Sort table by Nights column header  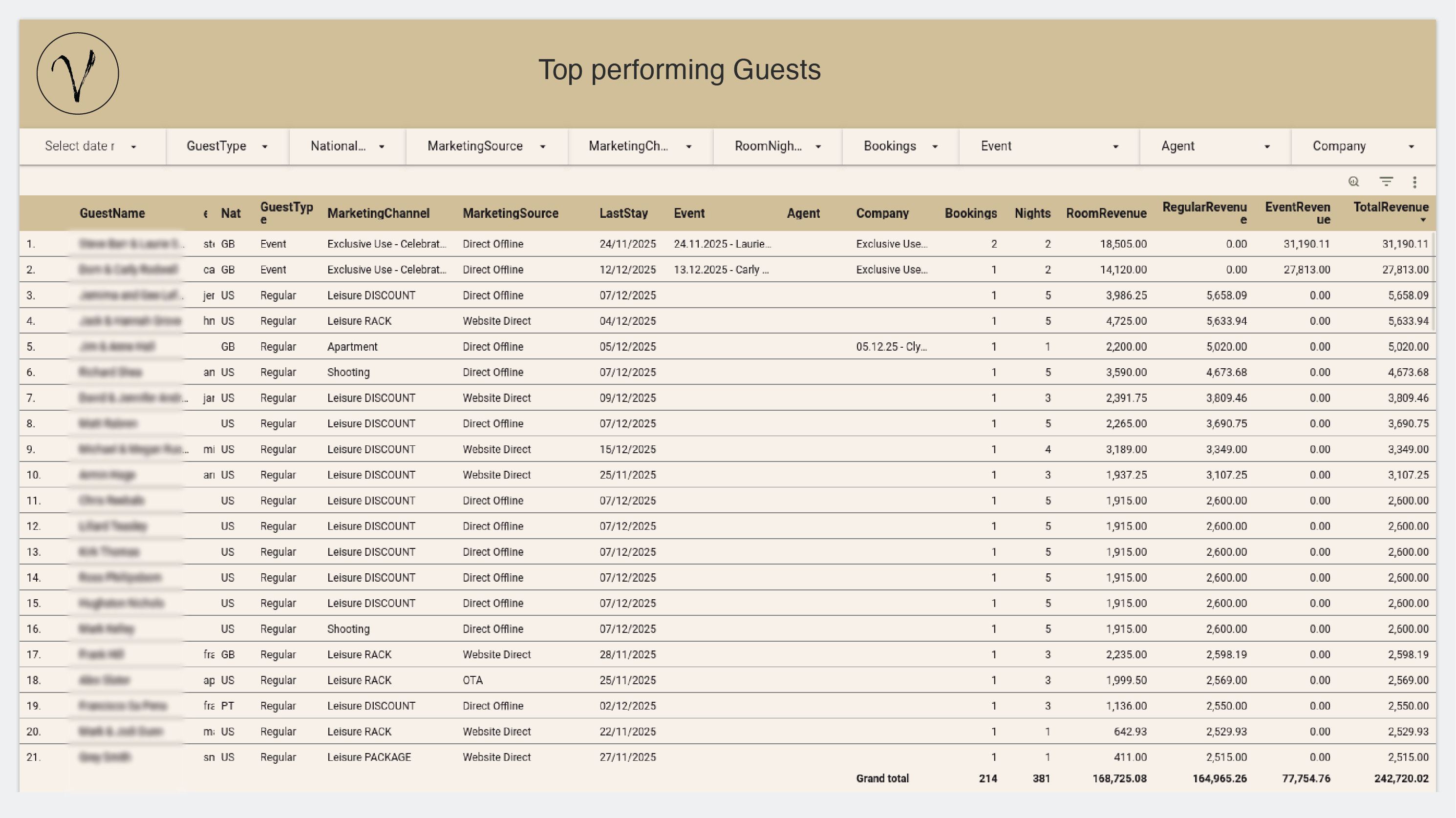1032,213
